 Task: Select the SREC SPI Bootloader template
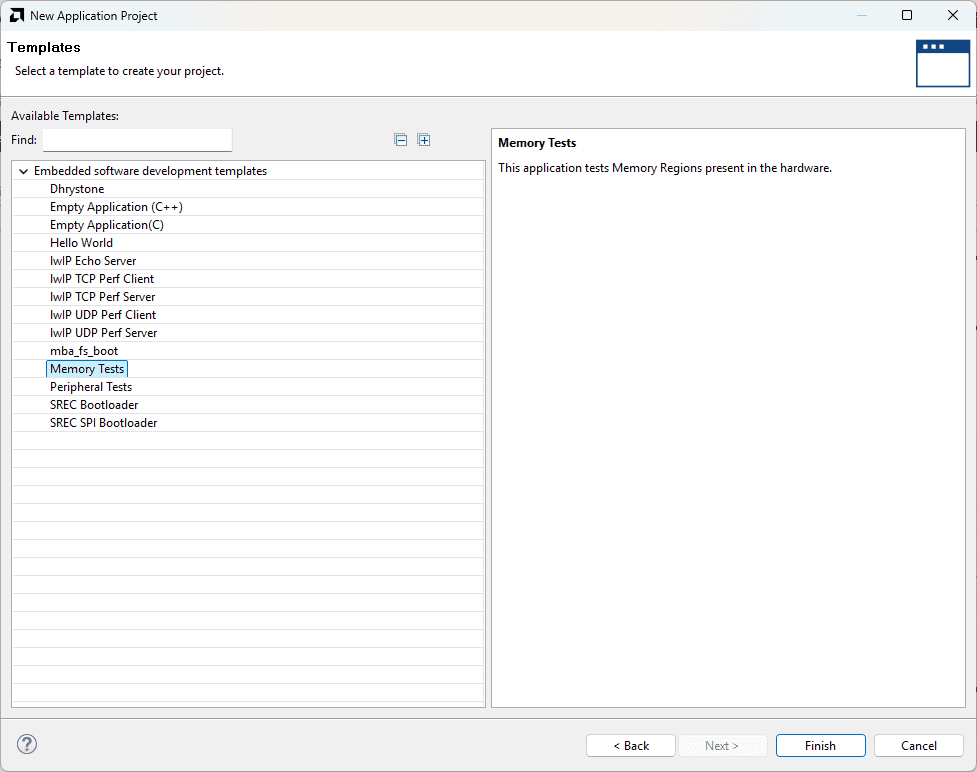coord(103,423)
